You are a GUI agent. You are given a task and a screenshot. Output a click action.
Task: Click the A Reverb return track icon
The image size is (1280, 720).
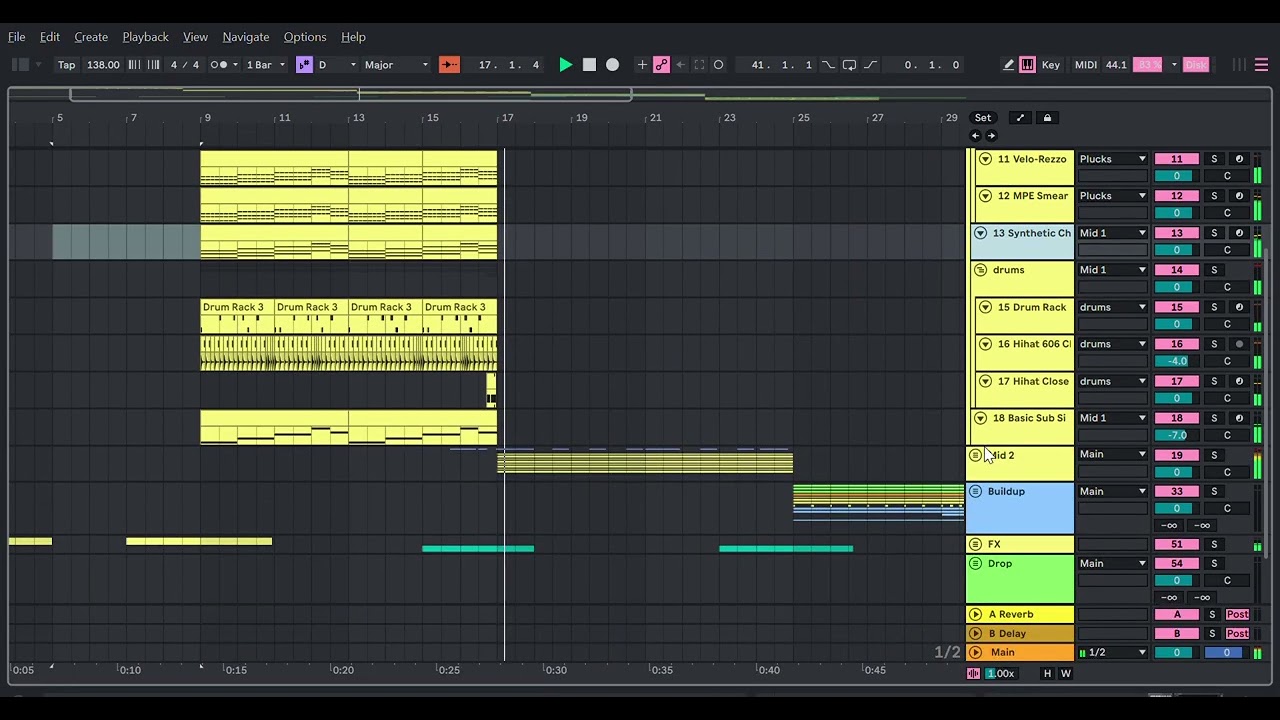[975, 614]
